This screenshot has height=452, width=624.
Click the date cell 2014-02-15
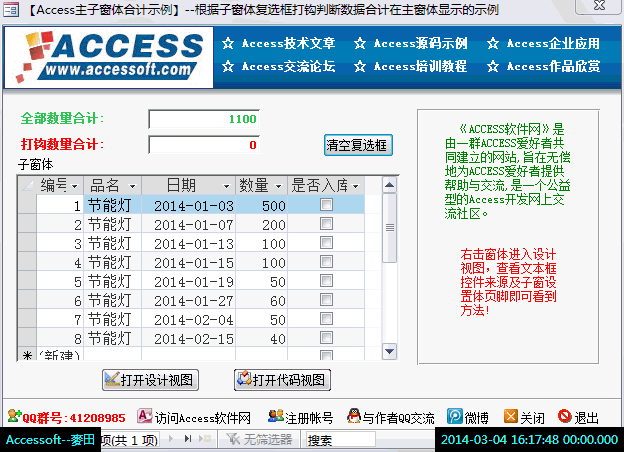(189, 339)
